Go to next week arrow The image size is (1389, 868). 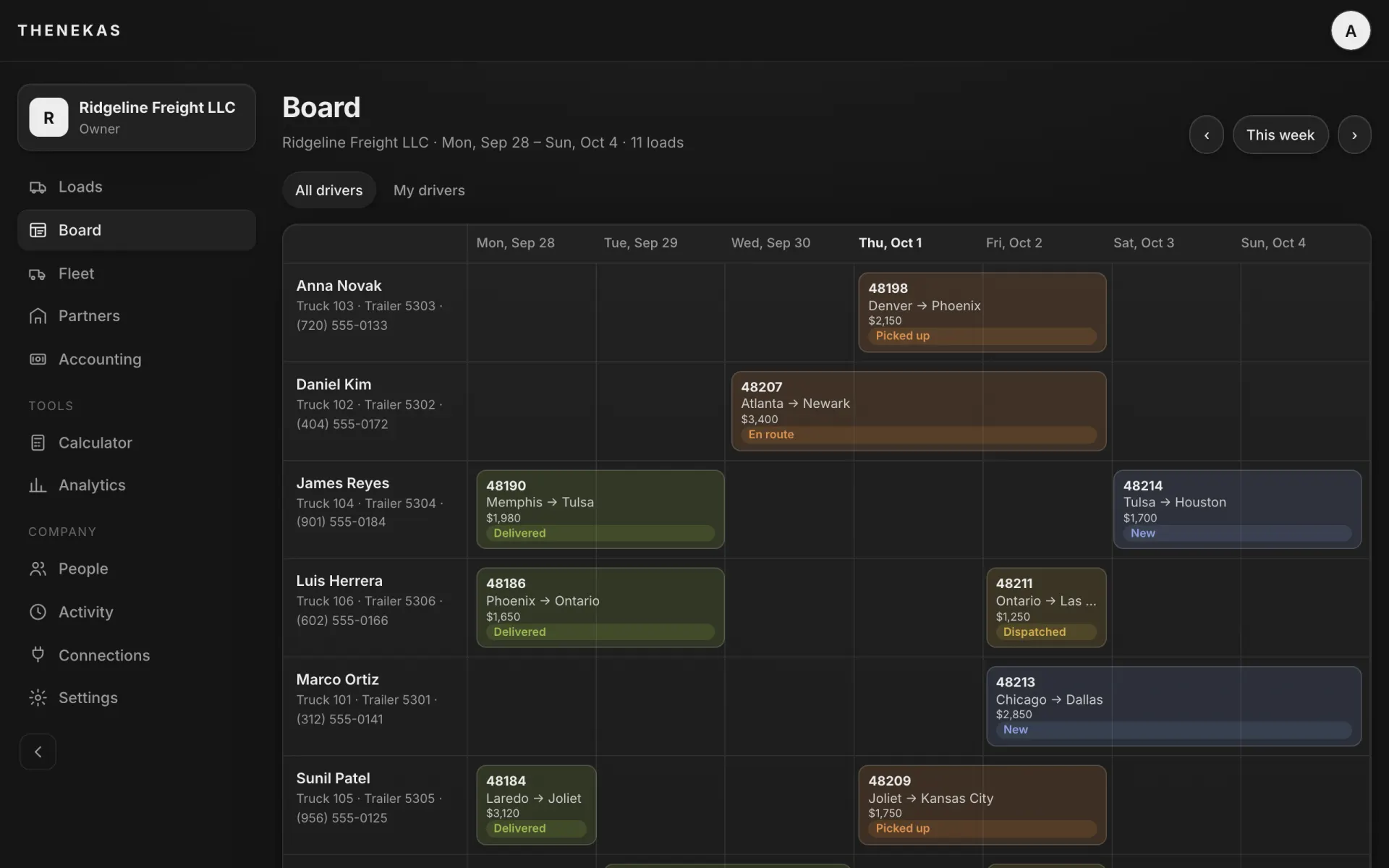[x=1354, y=135]
